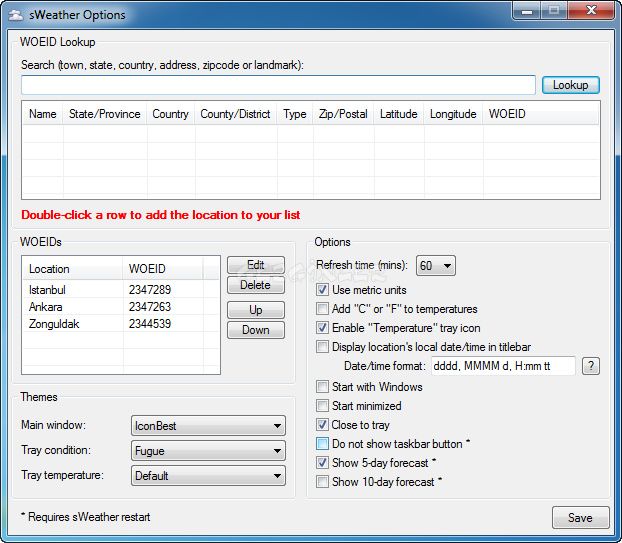
Task: Click the WOEID value 2347263
Action: click(150, 307)
